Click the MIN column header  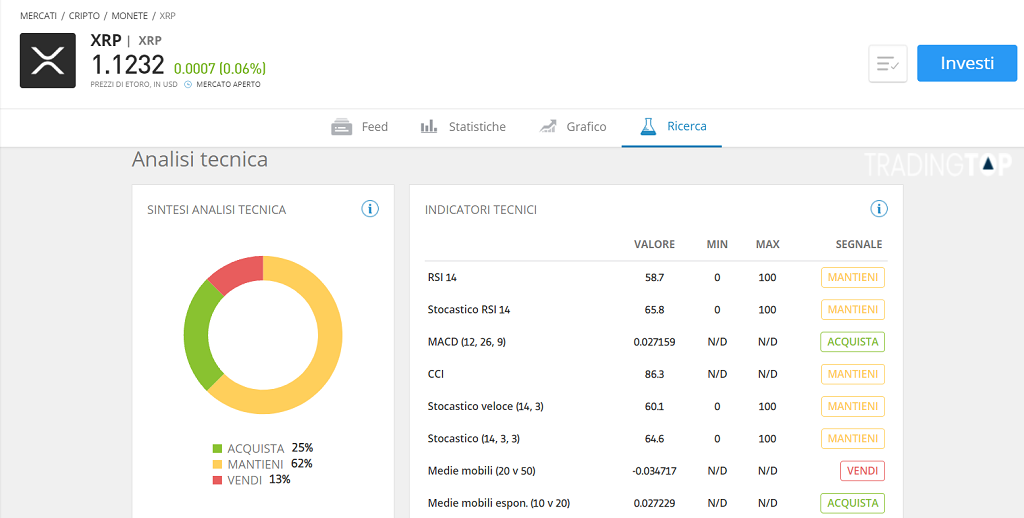[x=717, y=244]
